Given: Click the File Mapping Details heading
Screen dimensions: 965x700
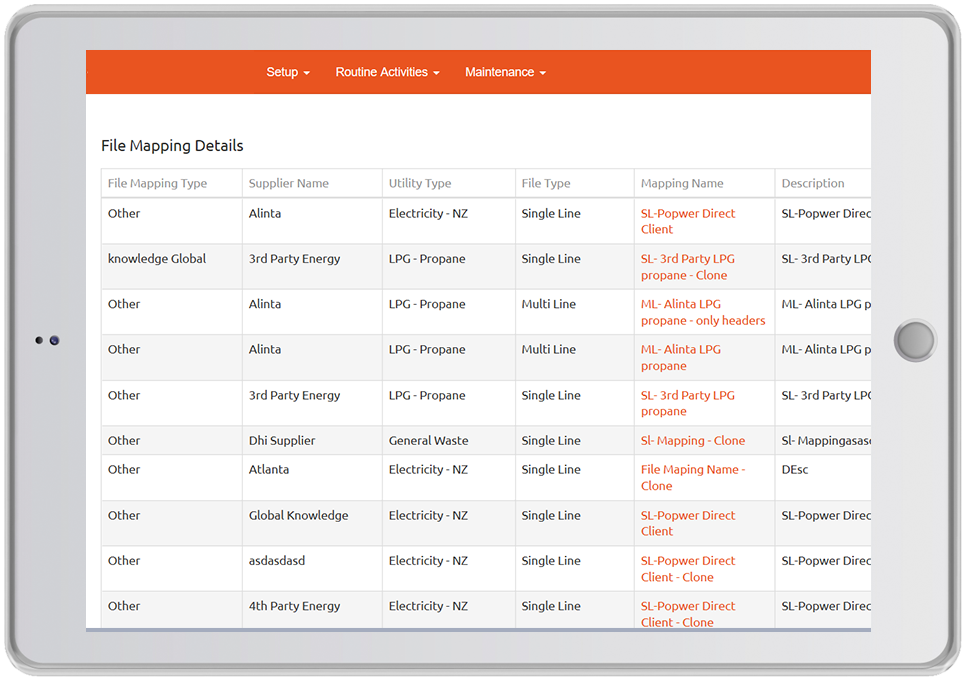Looking at the screenshot, I should (x=172, y=145).
